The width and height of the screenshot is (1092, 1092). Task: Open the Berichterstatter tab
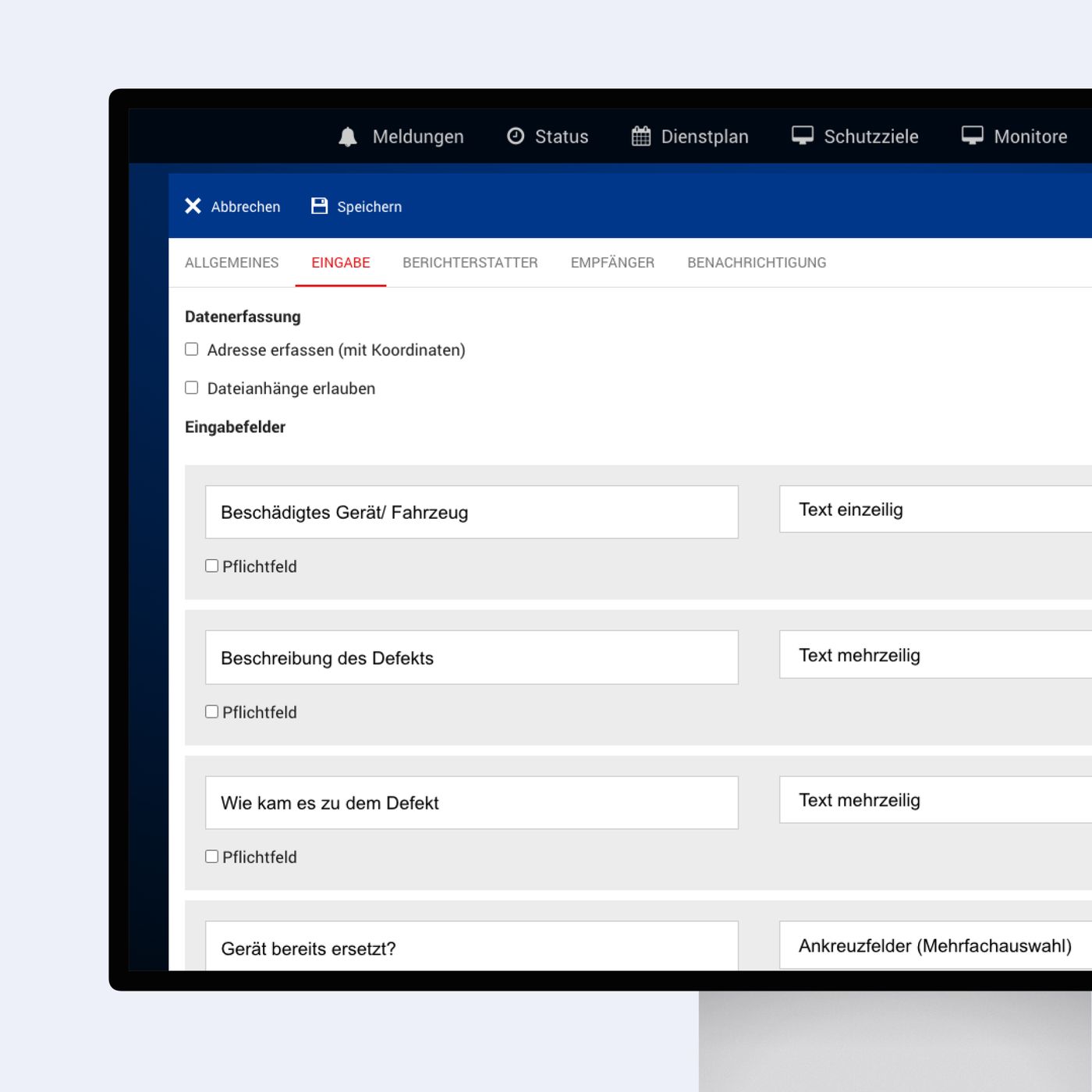[470, 263]
